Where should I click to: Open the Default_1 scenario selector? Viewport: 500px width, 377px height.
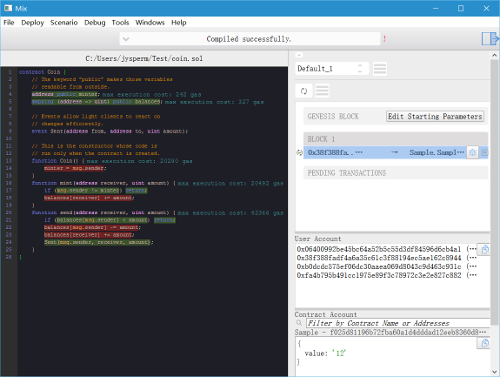(x=332, y=69)
